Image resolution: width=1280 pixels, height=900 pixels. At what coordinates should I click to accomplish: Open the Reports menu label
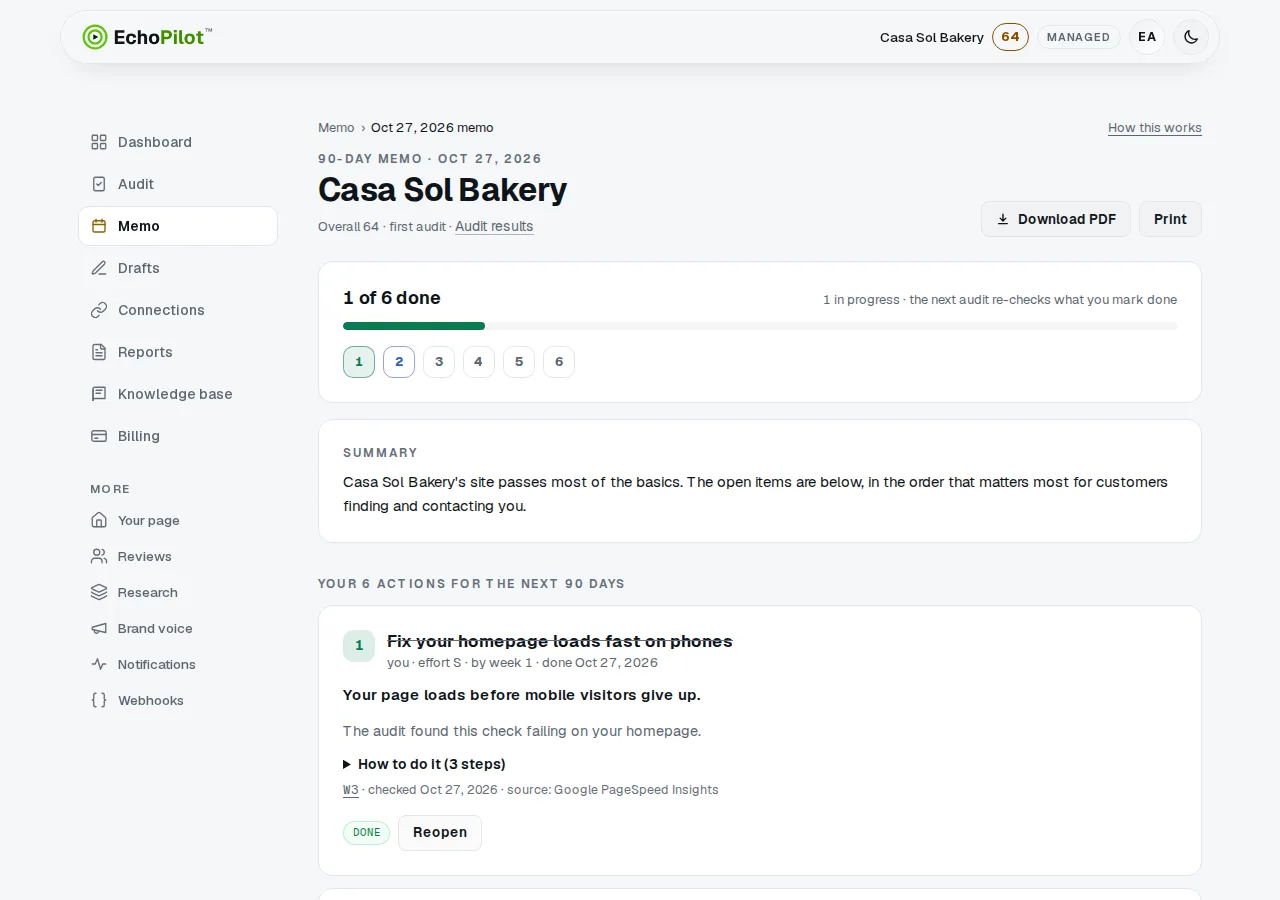pyautogui.click(x=145, y=352)
